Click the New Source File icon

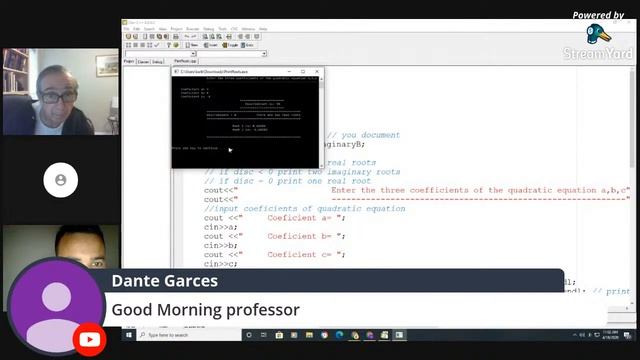[145, 36]
